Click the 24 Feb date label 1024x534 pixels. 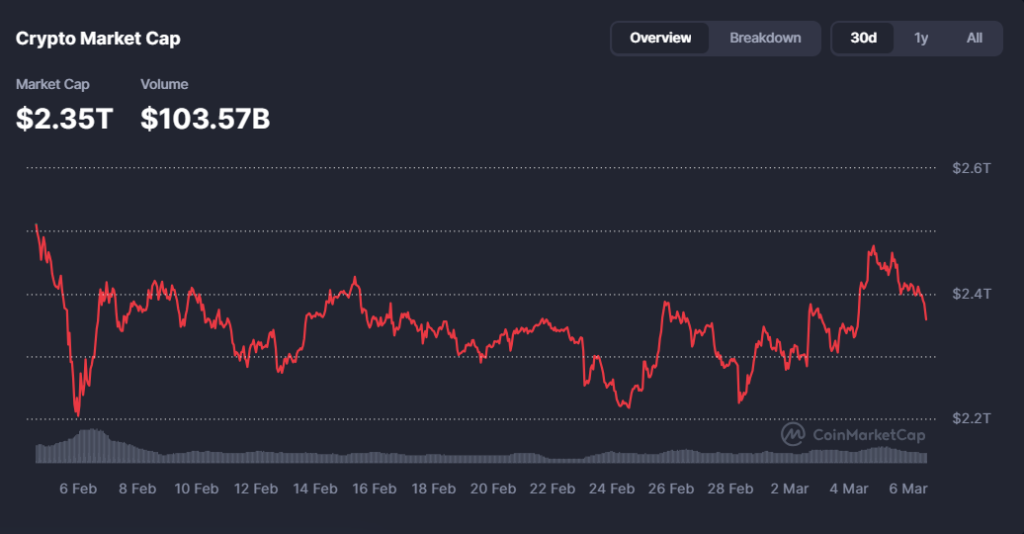pyautogui.click(x=611, y=489)
